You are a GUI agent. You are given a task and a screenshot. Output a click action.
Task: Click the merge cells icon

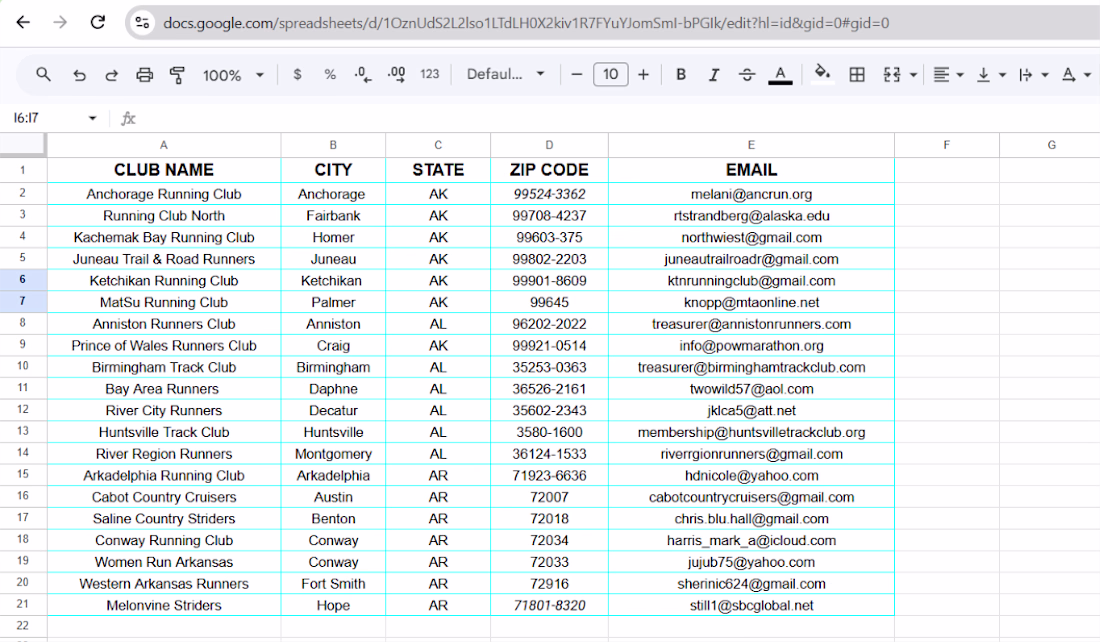[892, 74]
